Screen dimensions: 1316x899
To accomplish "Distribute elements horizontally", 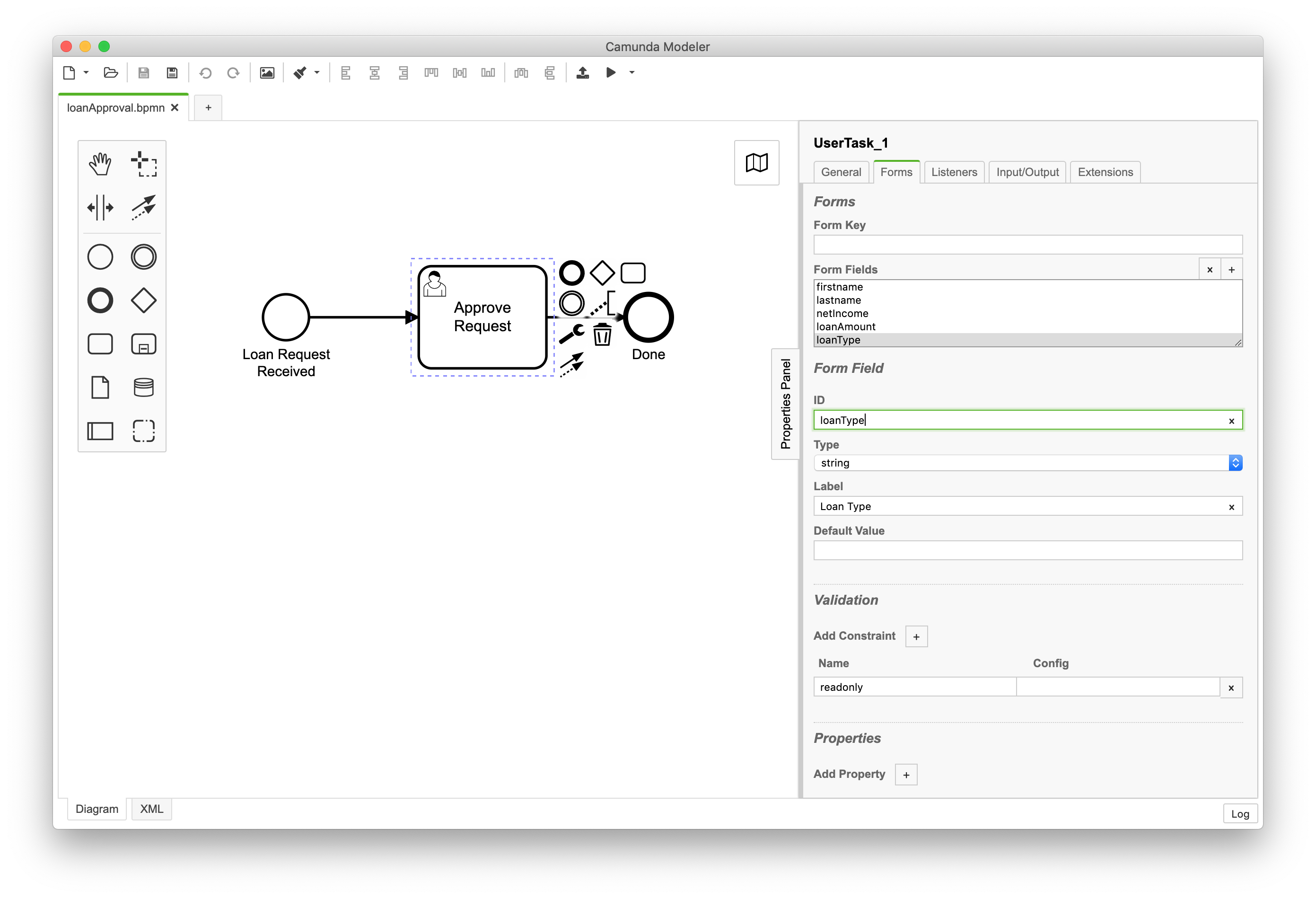I will point(521,72).
